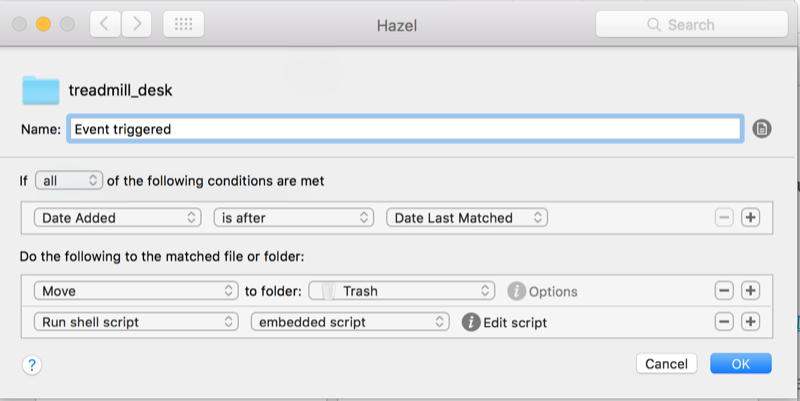Click the rule notes icon beside Name
The width and height of the screenshot is (800, 401).
[761, 129]
